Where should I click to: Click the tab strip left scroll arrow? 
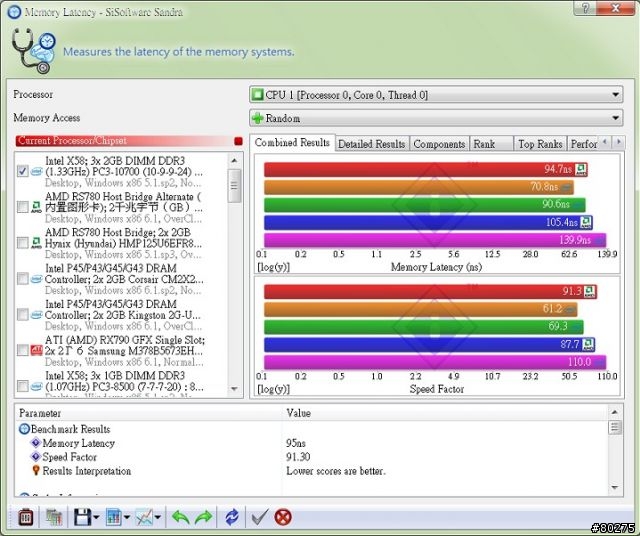605,142
